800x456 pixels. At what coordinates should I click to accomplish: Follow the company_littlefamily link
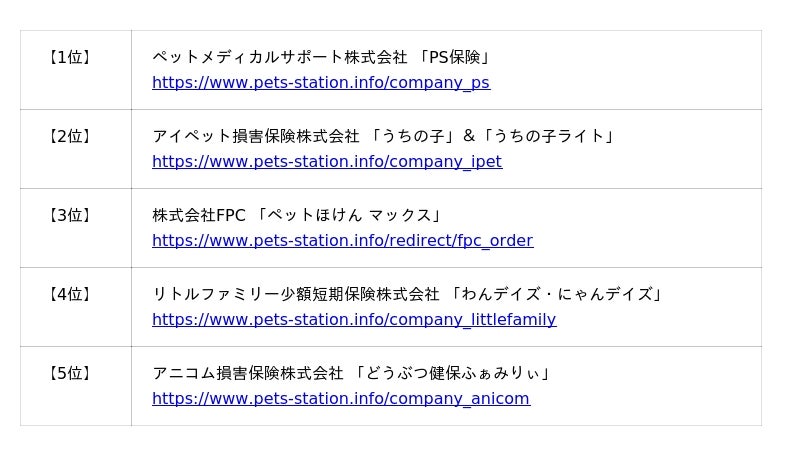tap(353, 320)
